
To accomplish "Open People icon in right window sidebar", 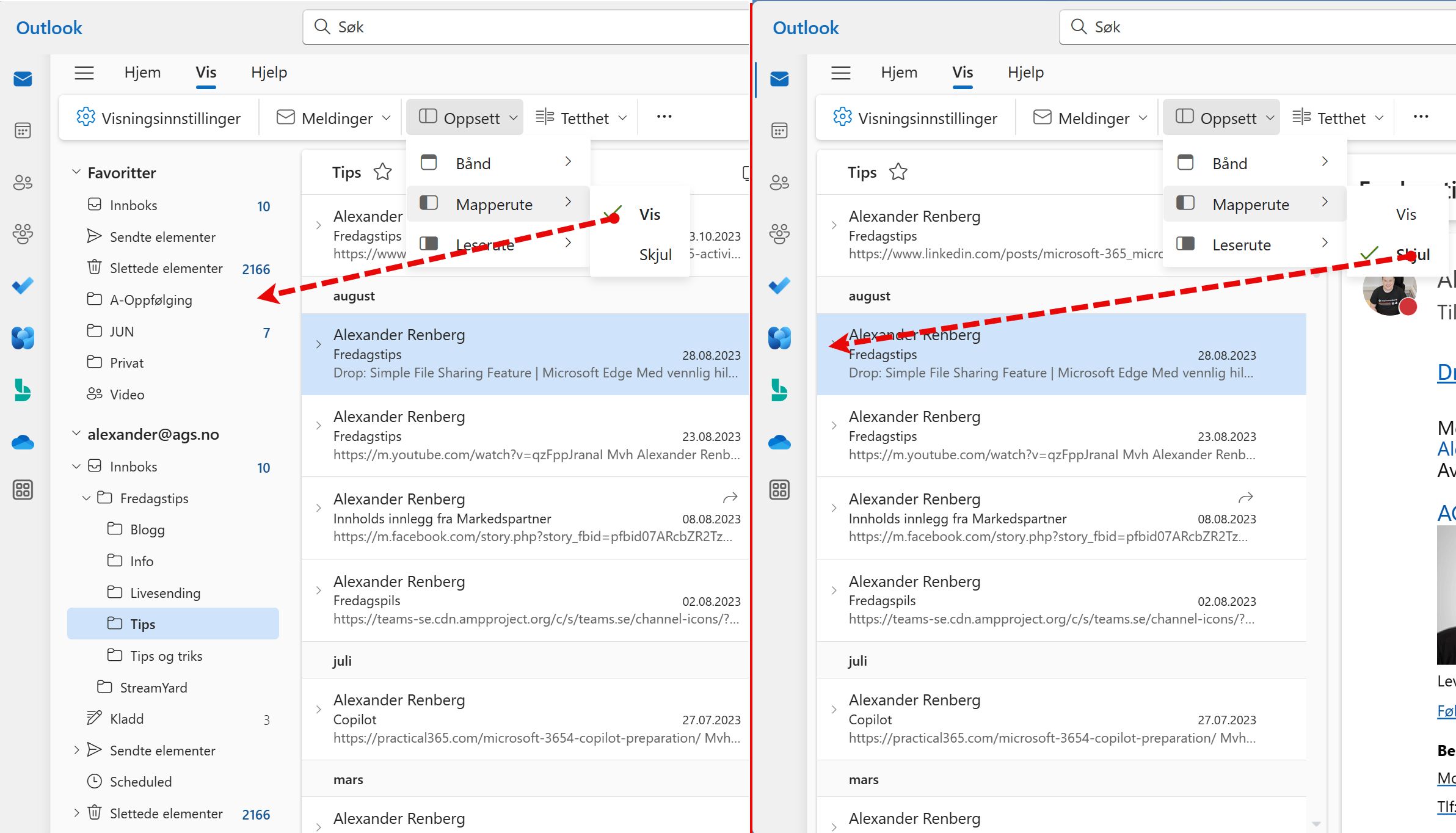I will 780,182.
